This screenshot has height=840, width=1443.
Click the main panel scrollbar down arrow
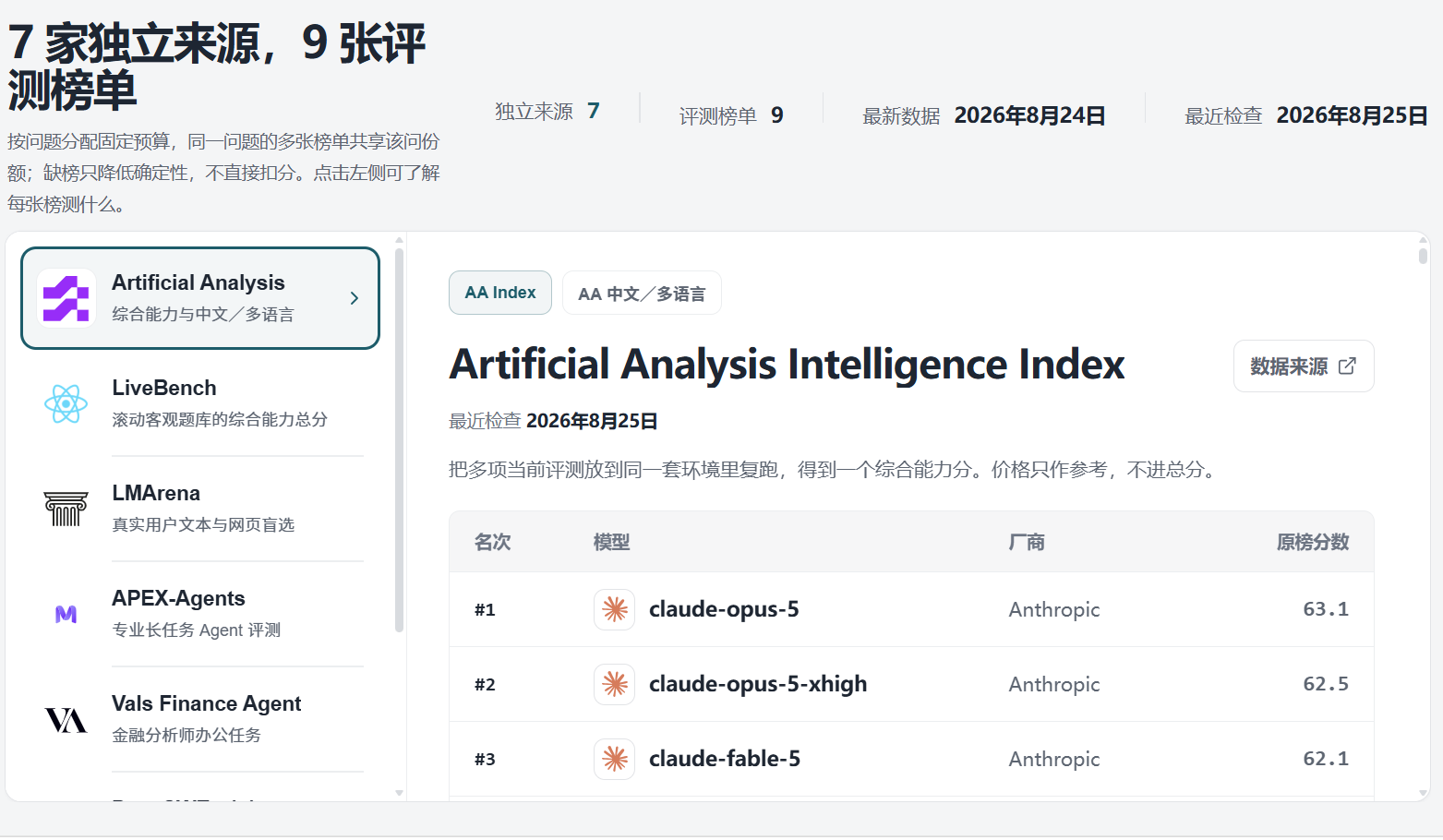point(1423,793)
